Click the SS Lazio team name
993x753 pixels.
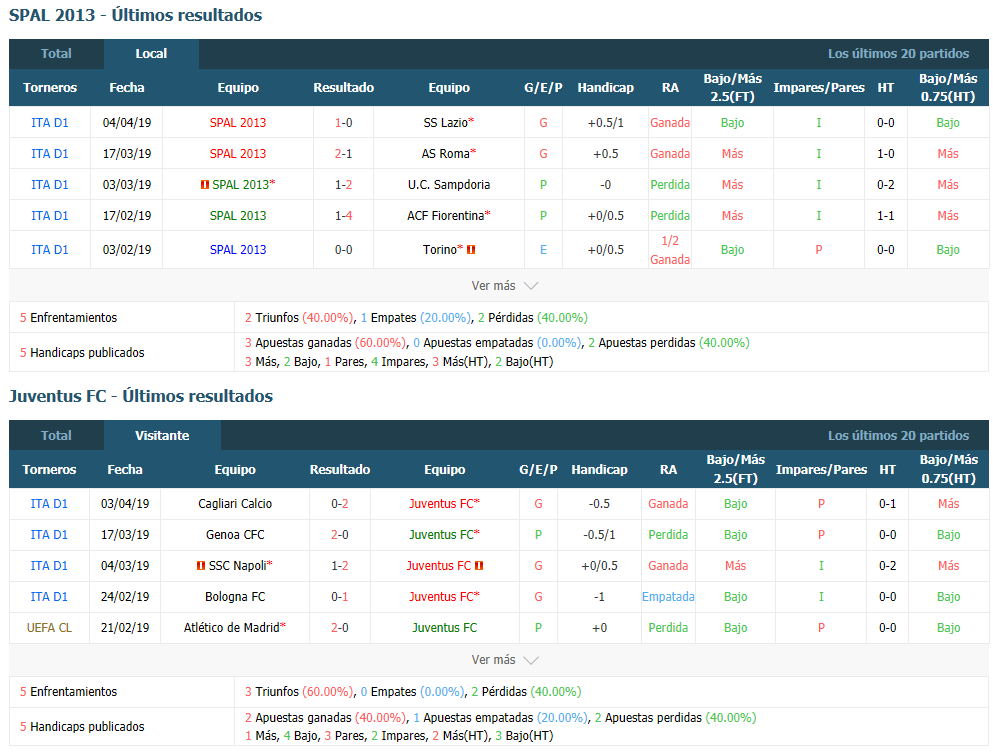tap(446, 123)
